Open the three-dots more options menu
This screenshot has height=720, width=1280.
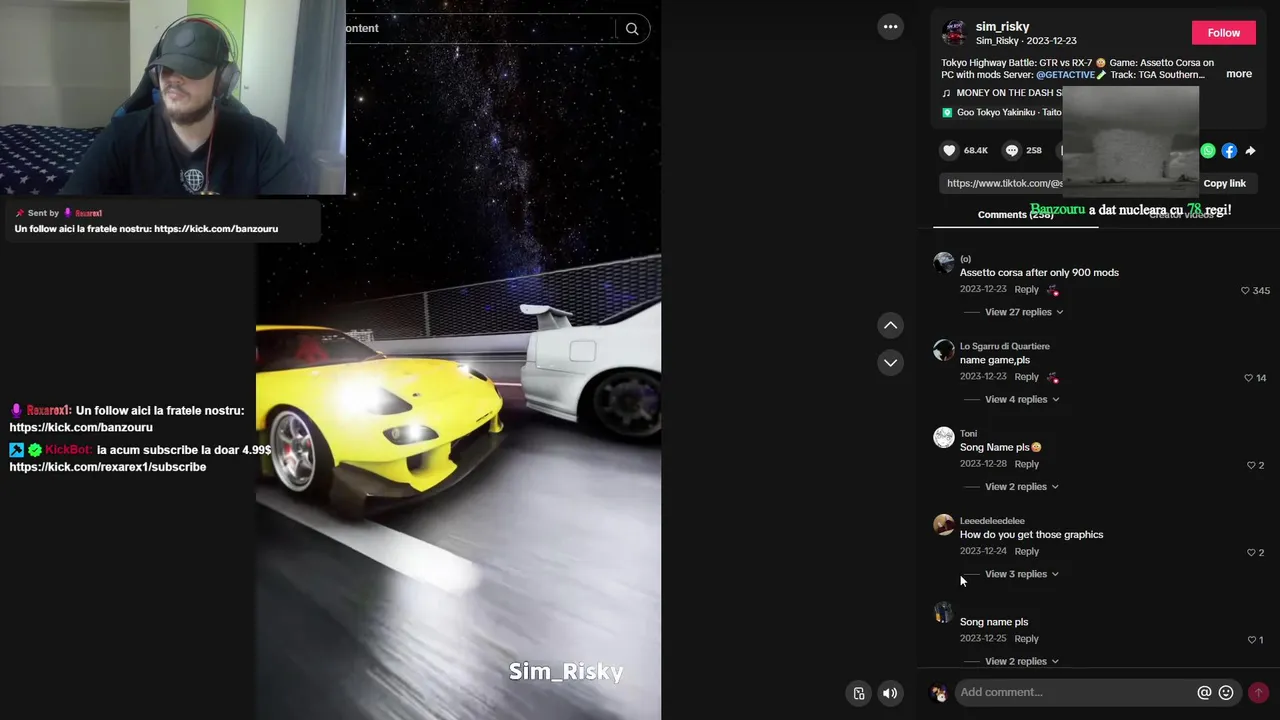coord(890,27)
